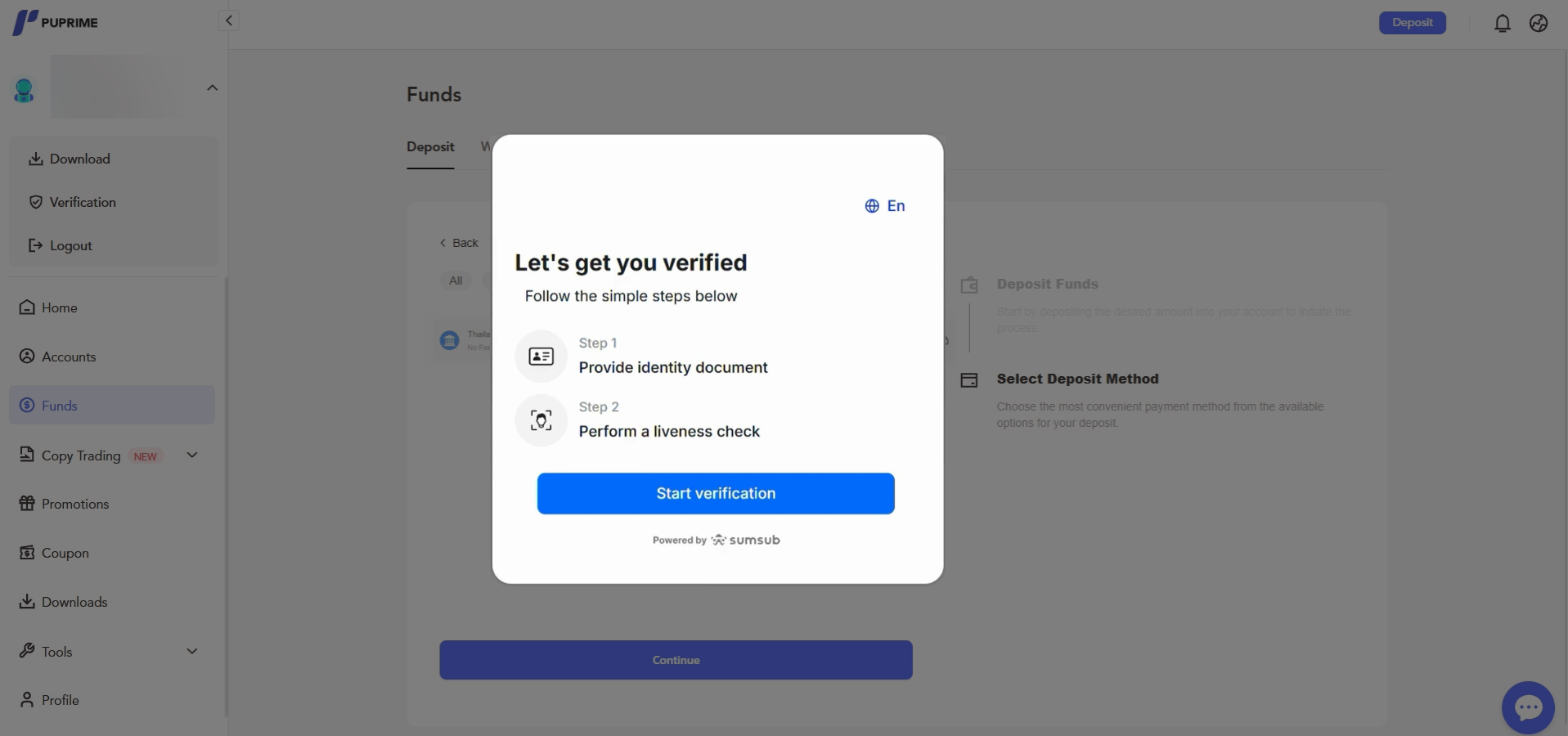This screenshot has width=1568, height=736.
Task: Expand the Tools submenu
Action: pos(191,652)
